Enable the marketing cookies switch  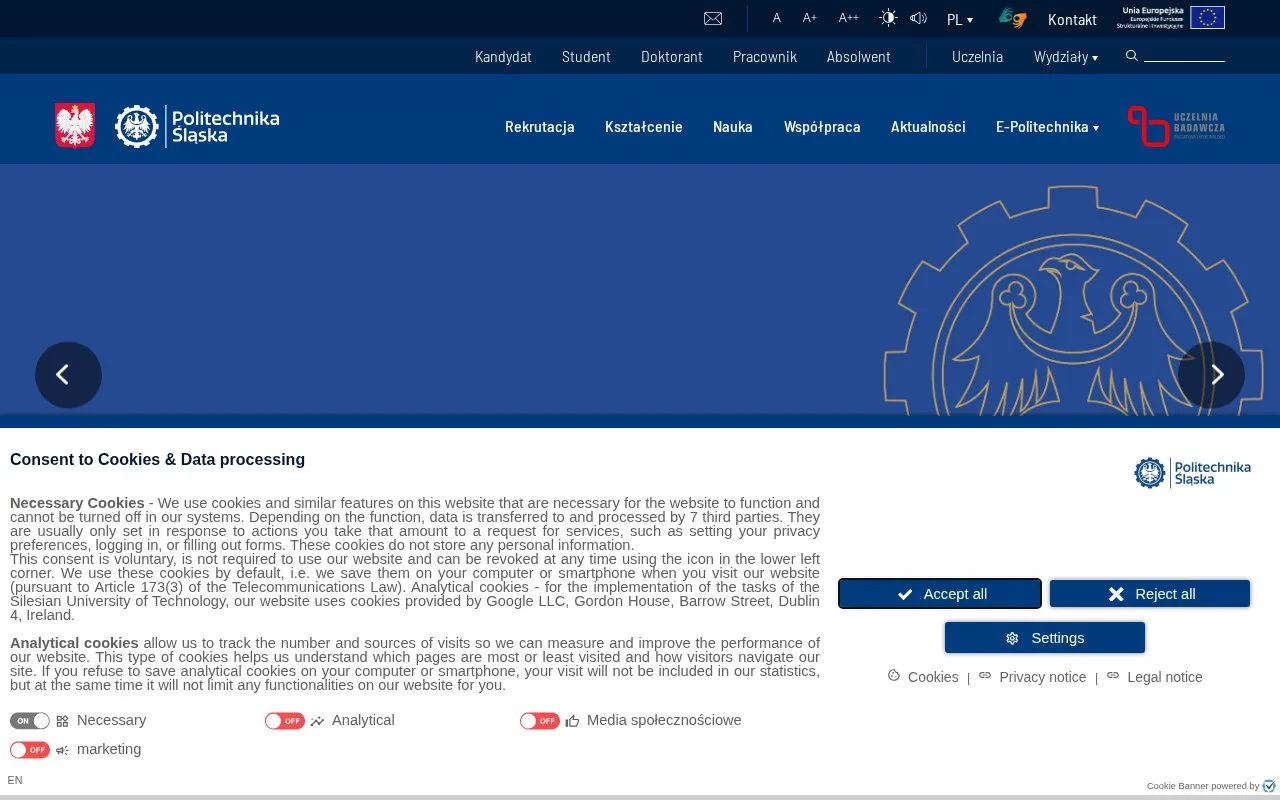30,750
